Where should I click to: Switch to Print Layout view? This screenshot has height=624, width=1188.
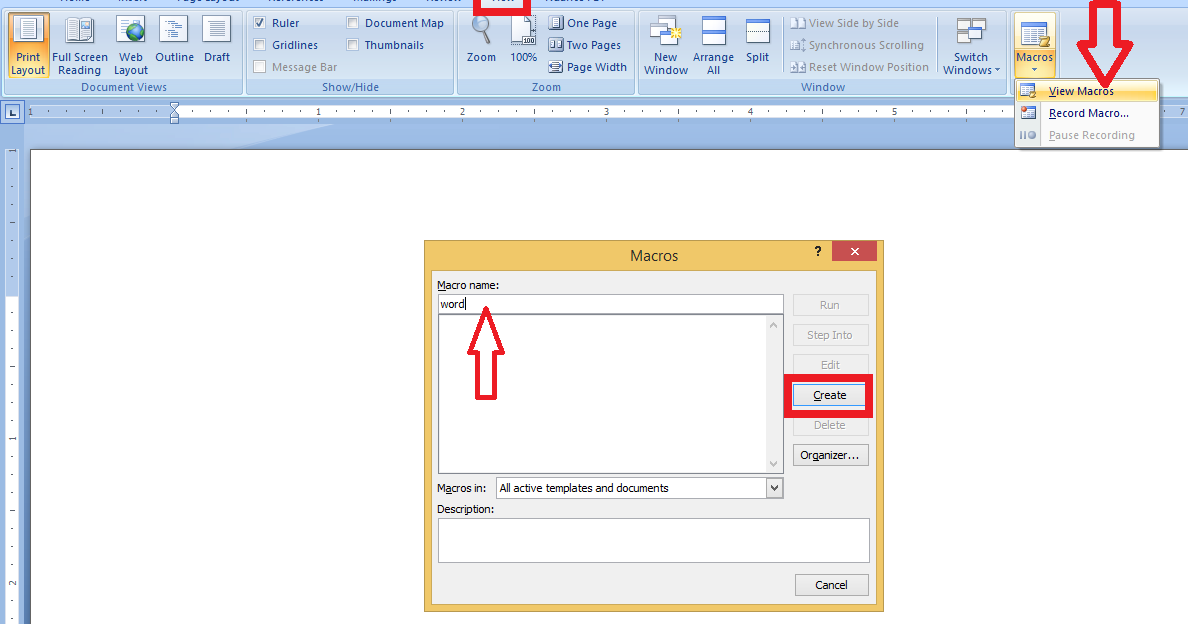pyautogui.click(x=28, y=44)
